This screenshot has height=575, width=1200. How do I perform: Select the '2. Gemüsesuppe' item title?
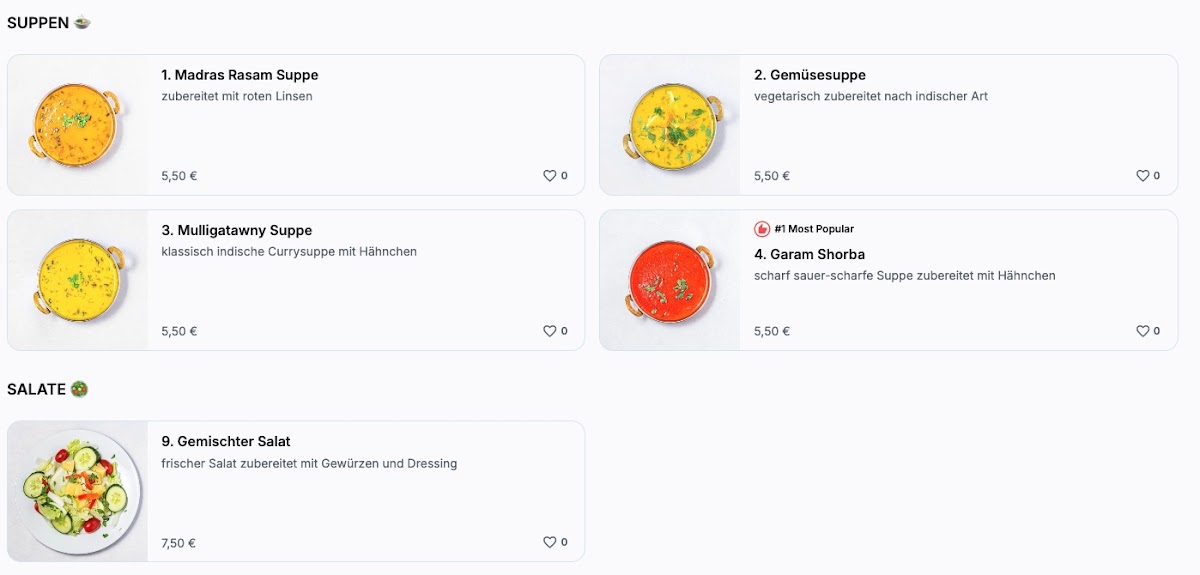[x=810, y=75]
